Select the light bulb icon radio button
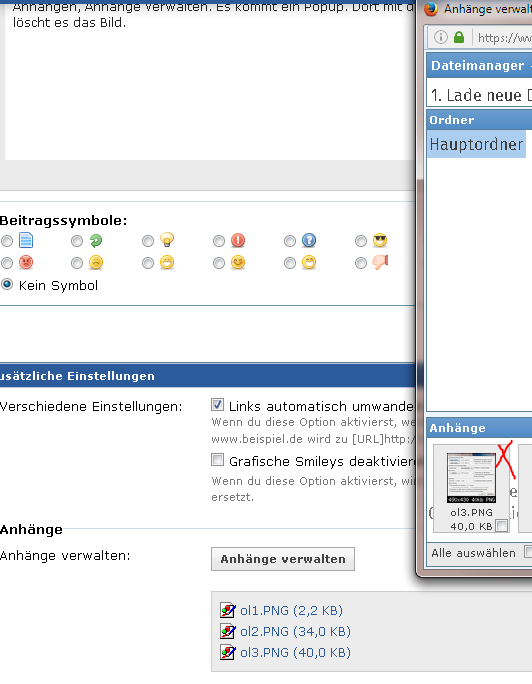Viewport: 532px width, 684px height. [148, 241]
